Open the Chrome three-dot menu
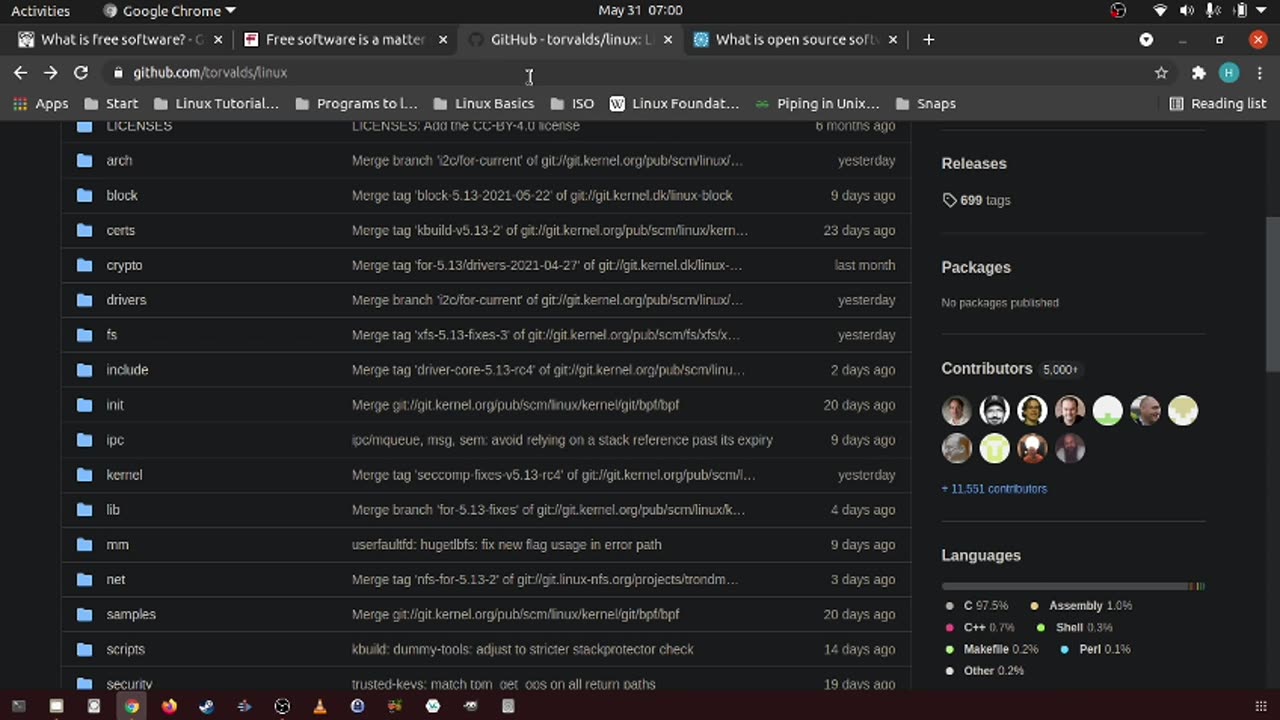The image size is (1280, 720). pyautogui.click(x=1258, y=72)
